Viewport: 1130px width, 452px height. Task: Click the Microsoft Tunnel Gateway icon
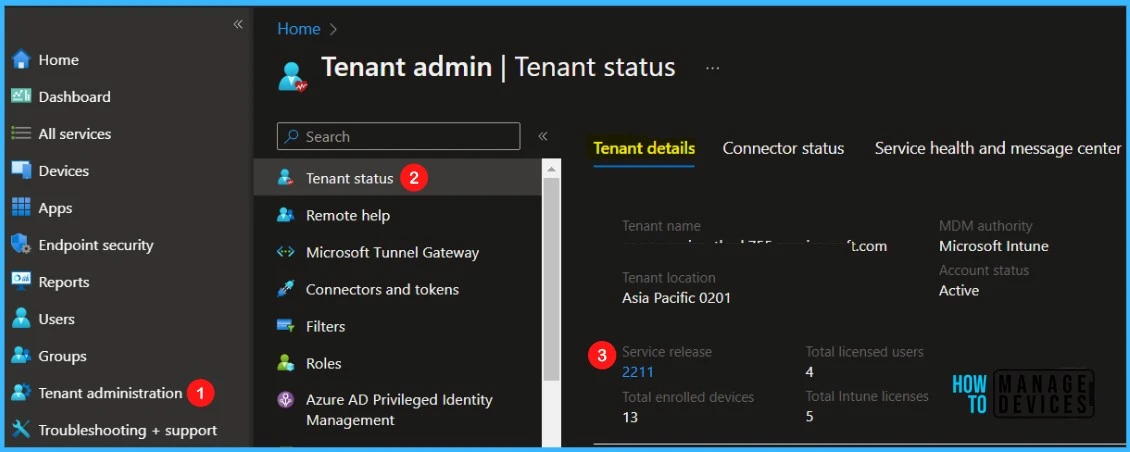(286, 252)
